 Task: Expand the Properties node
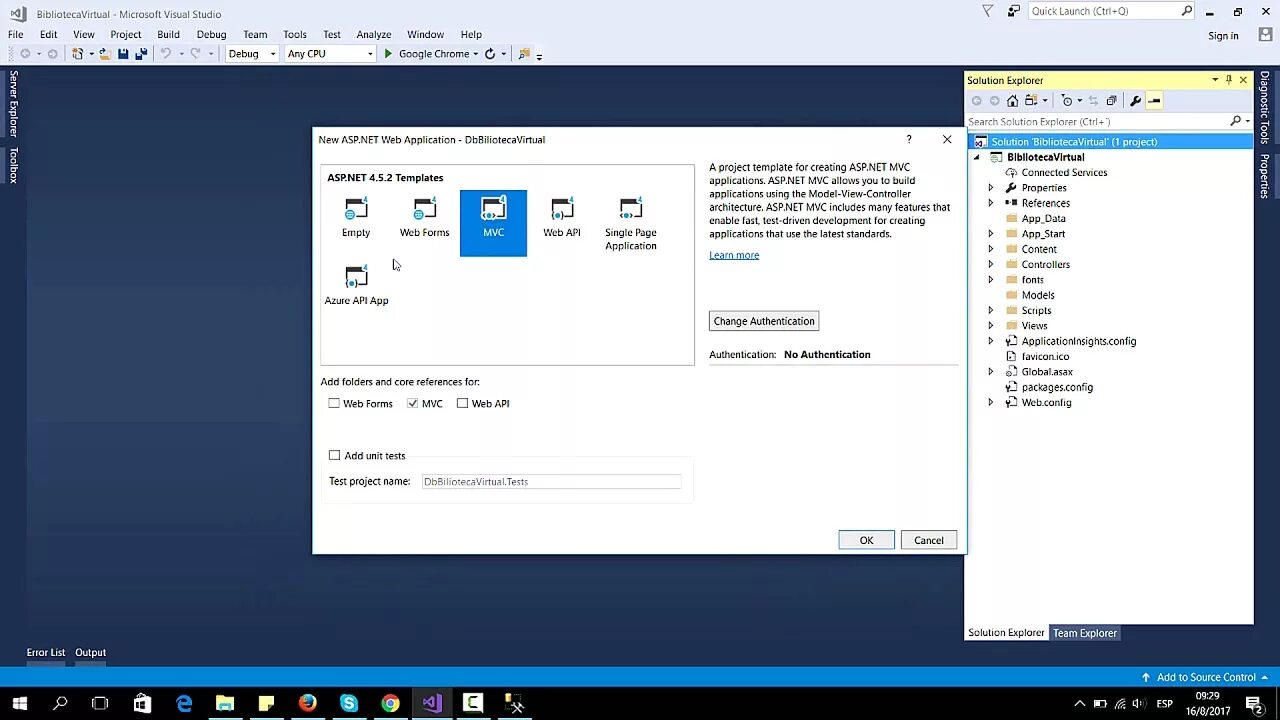pyautogui.click(x=991, y=188)
